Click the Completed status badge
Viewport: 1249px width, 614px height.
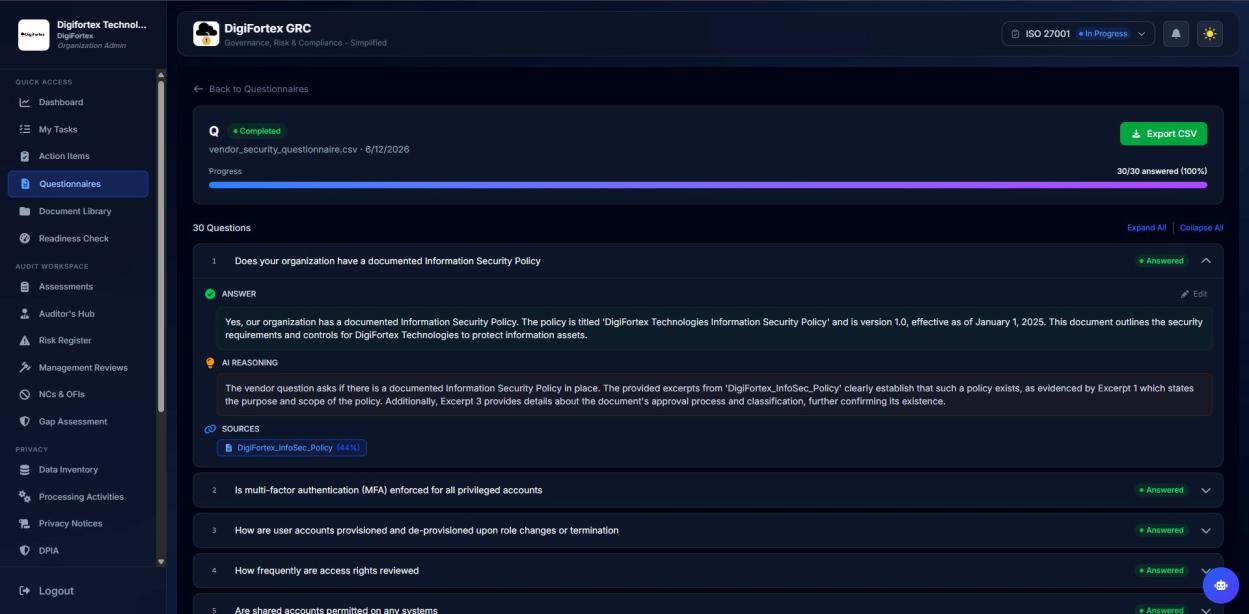tap(257, 131)
